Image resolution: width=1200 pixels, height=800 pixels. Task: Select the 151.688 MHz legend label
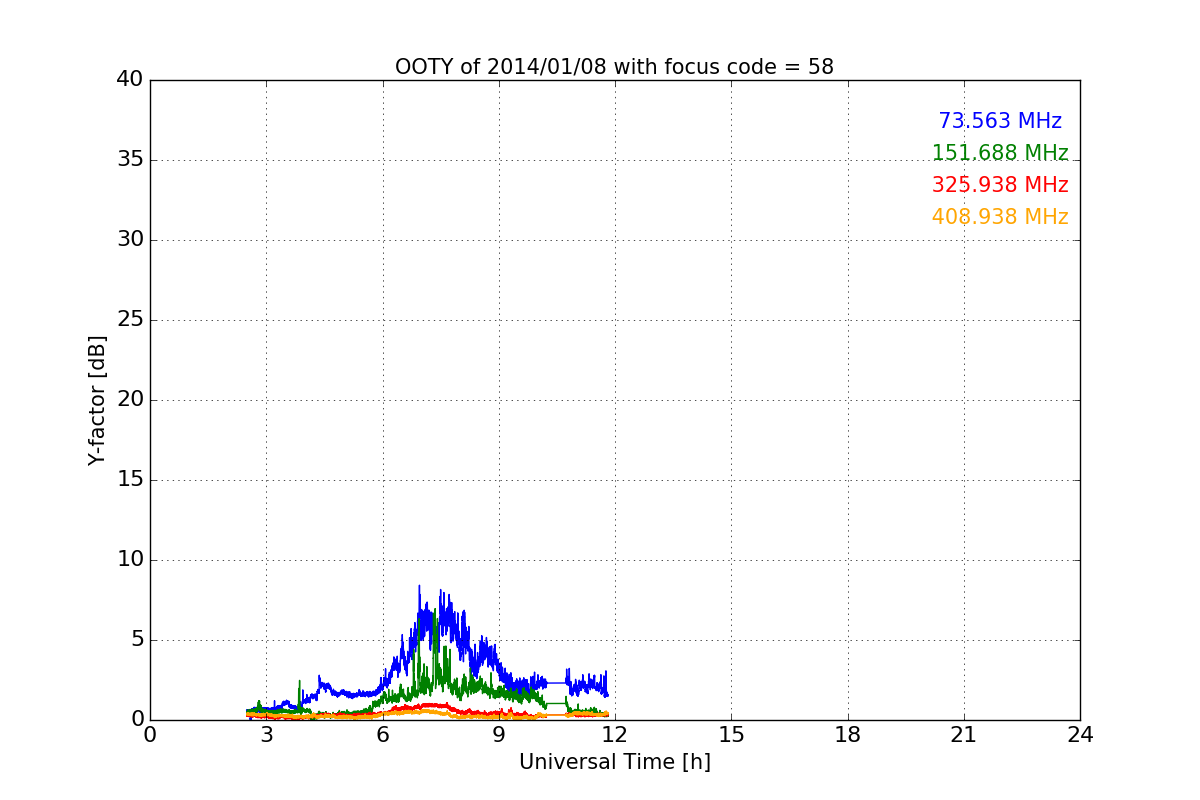(1000, 153)
